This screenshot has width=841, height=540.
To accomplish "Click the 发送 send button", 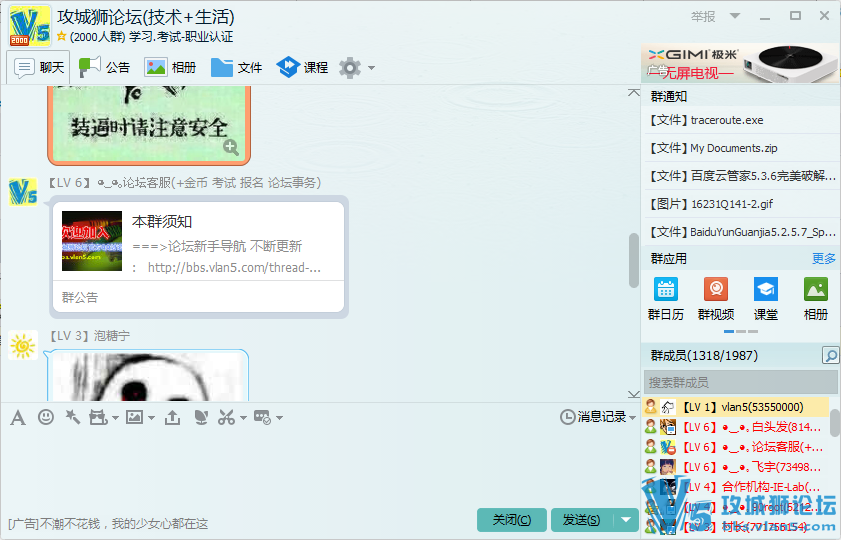I will coord(581,520).
